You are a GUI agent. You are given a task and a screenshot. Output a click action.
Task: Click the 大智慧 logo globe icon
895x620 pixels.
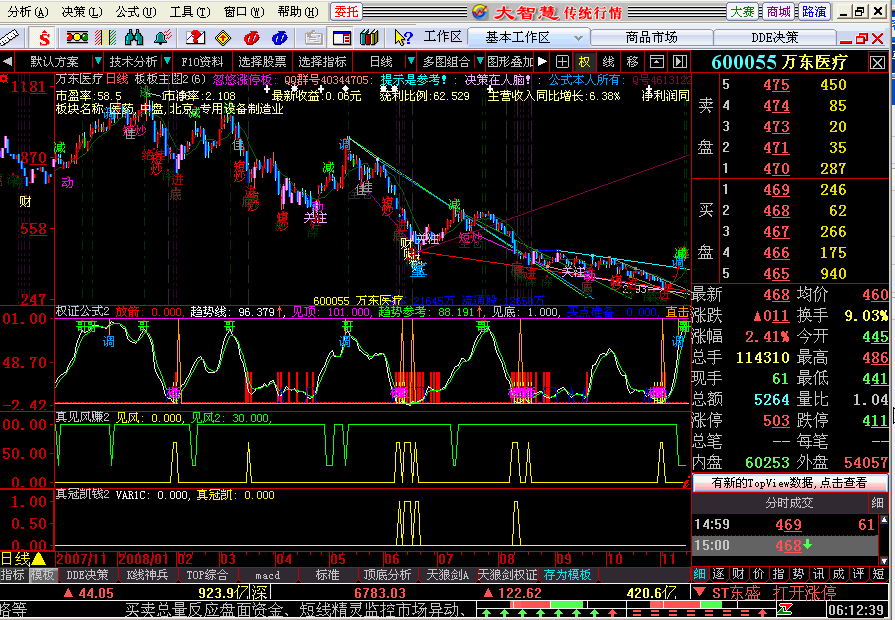pos(479,11)
